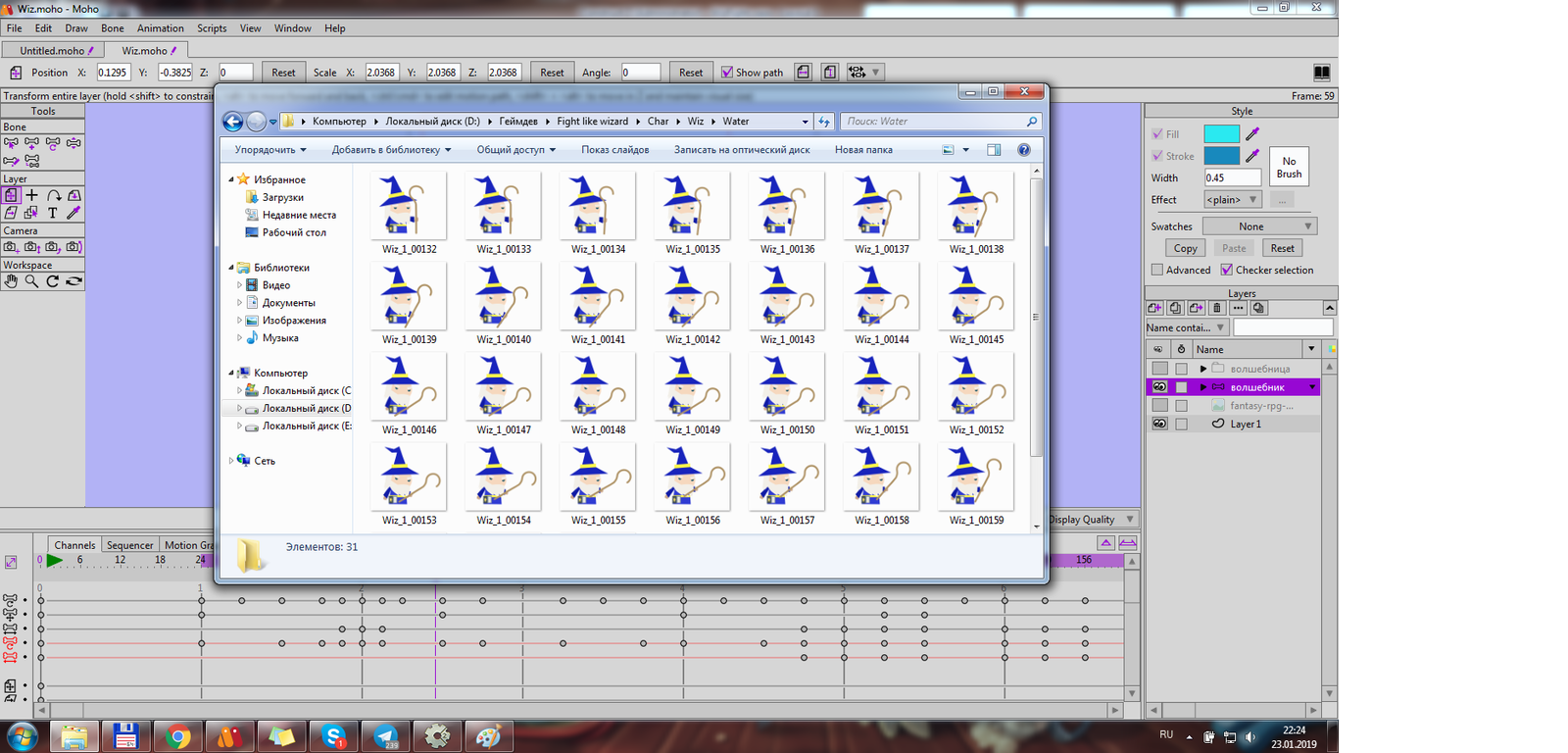
Task: Toggle the Show path checkbox
Action: click(x=727, y=73)
